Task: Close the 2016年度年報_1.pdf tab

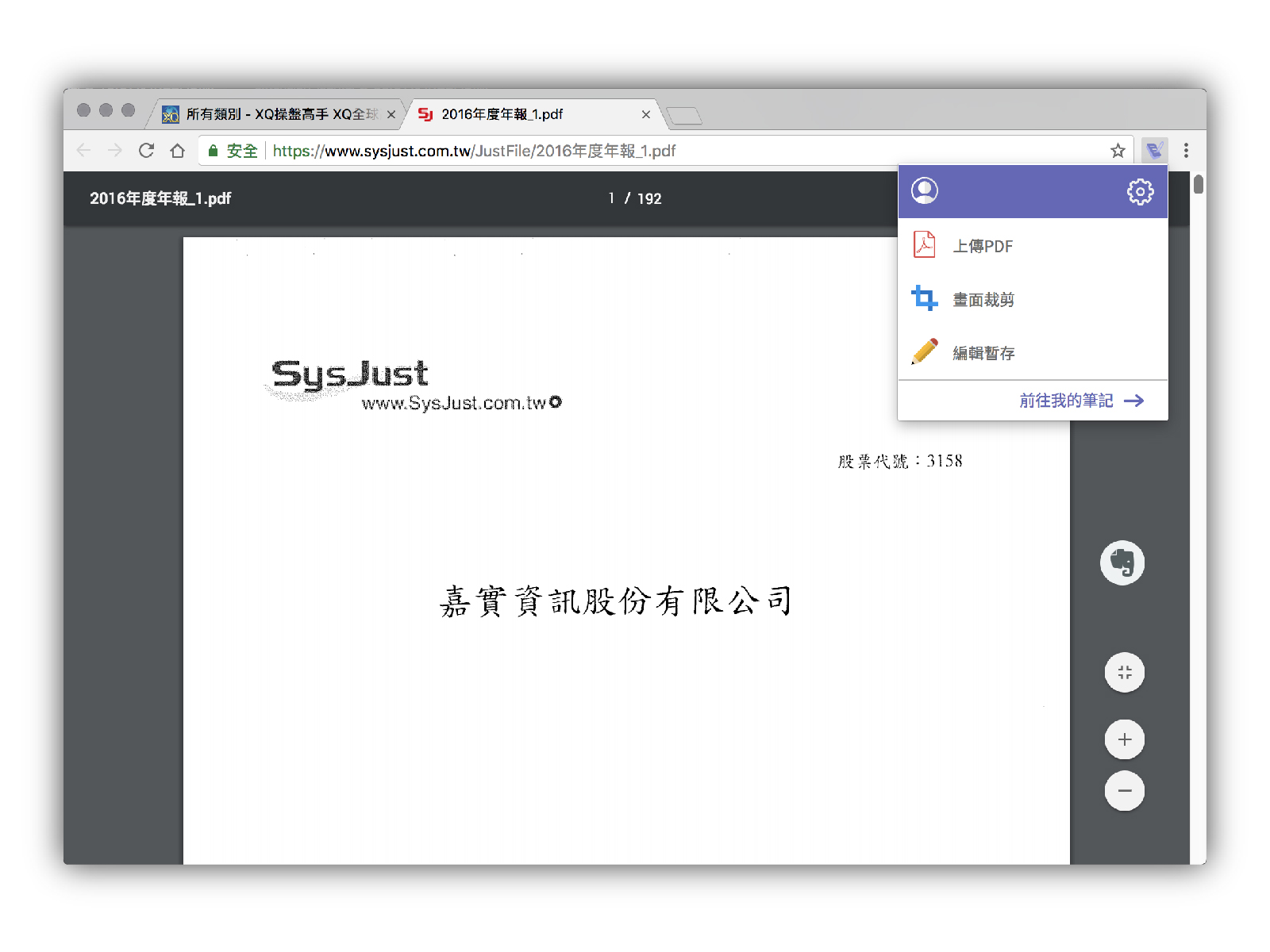Action: [646, 114]
